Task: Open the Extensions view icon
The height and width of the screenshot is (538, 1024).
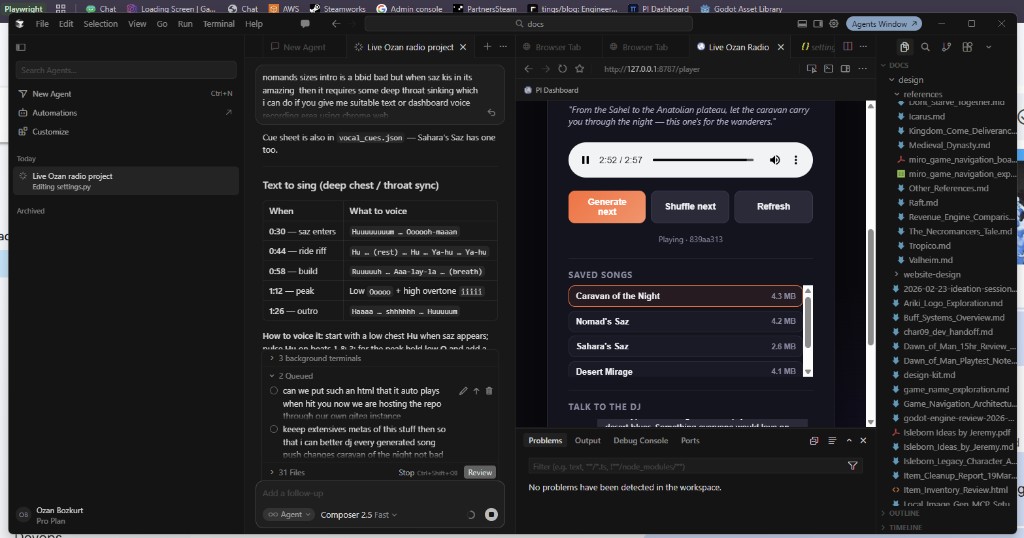Action: [967, 47]
